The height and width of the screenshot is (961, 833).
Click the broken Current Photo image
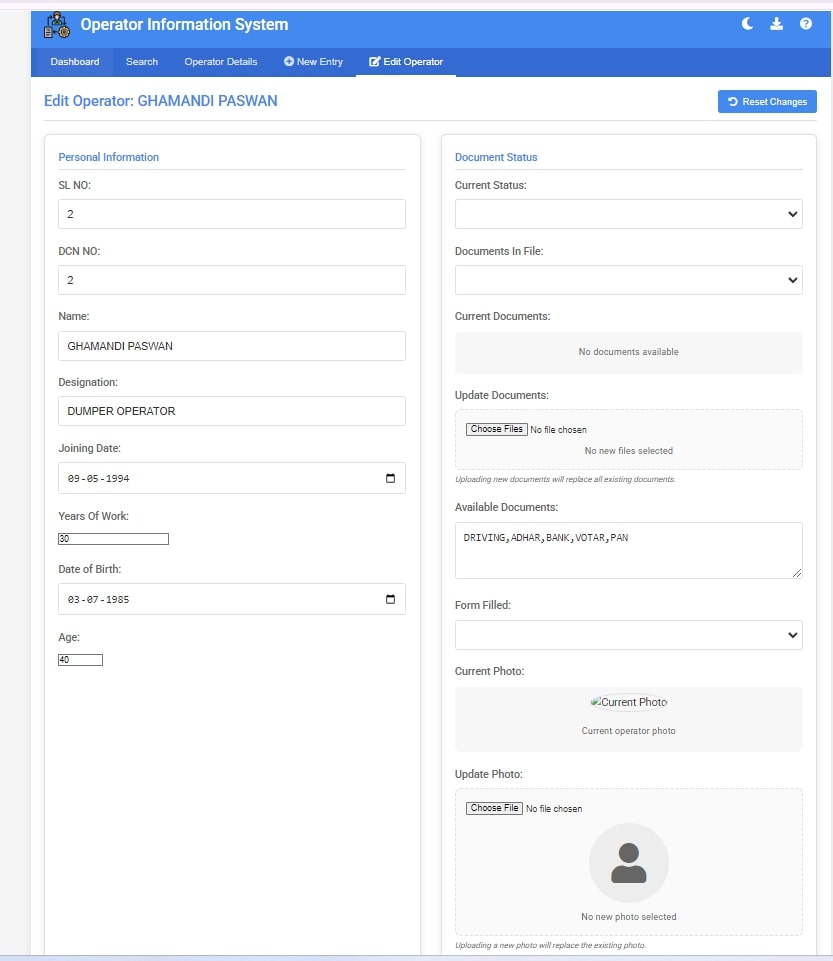point(628,702)
